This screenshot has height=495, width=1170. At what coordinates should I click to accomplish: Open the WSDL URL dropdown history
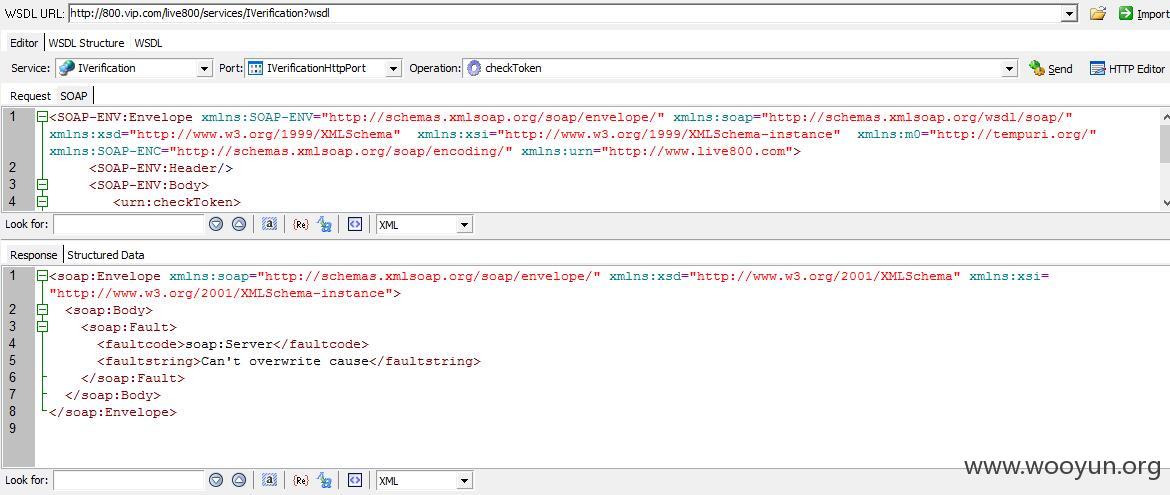tap(1069, 13)
